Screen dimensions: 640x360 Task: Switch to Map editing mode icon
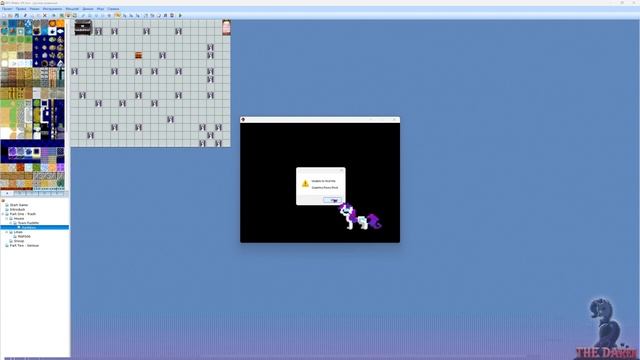click(x=62, y=16)
